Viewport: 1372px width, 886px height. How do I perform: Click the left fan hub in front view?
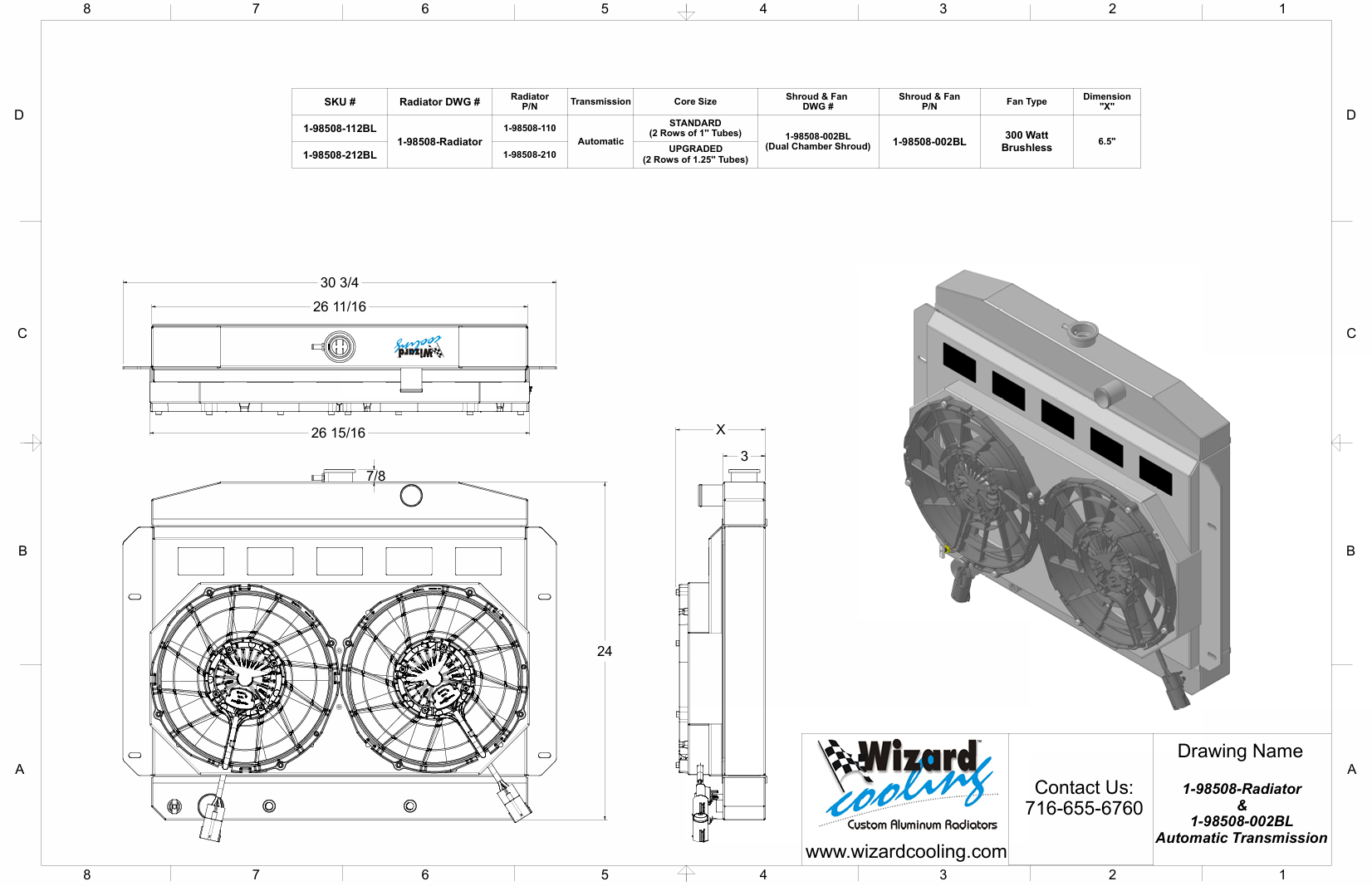[244, 678]
